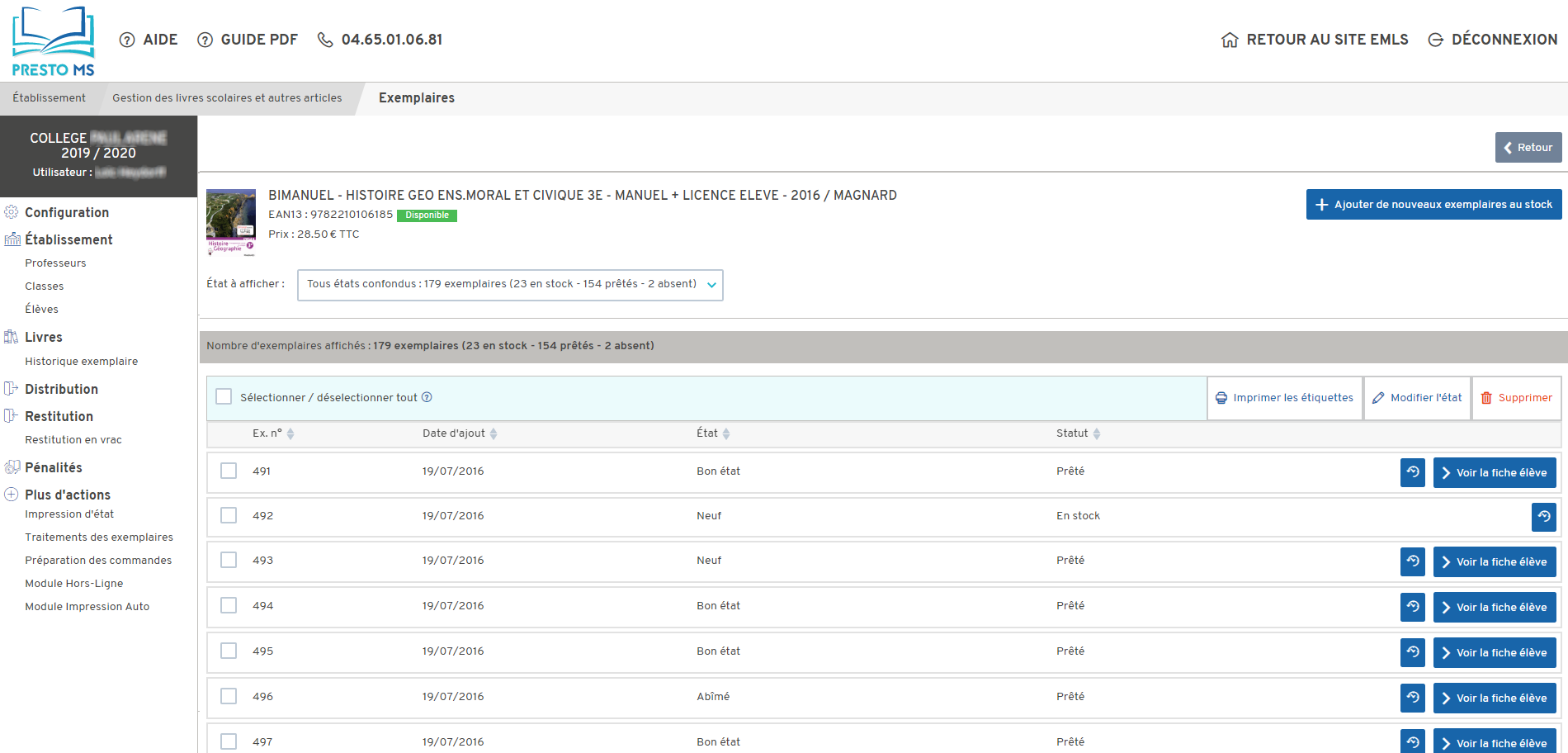
Task: Click the printer icon for étiquettes
Action: [x=1221, y=398]
